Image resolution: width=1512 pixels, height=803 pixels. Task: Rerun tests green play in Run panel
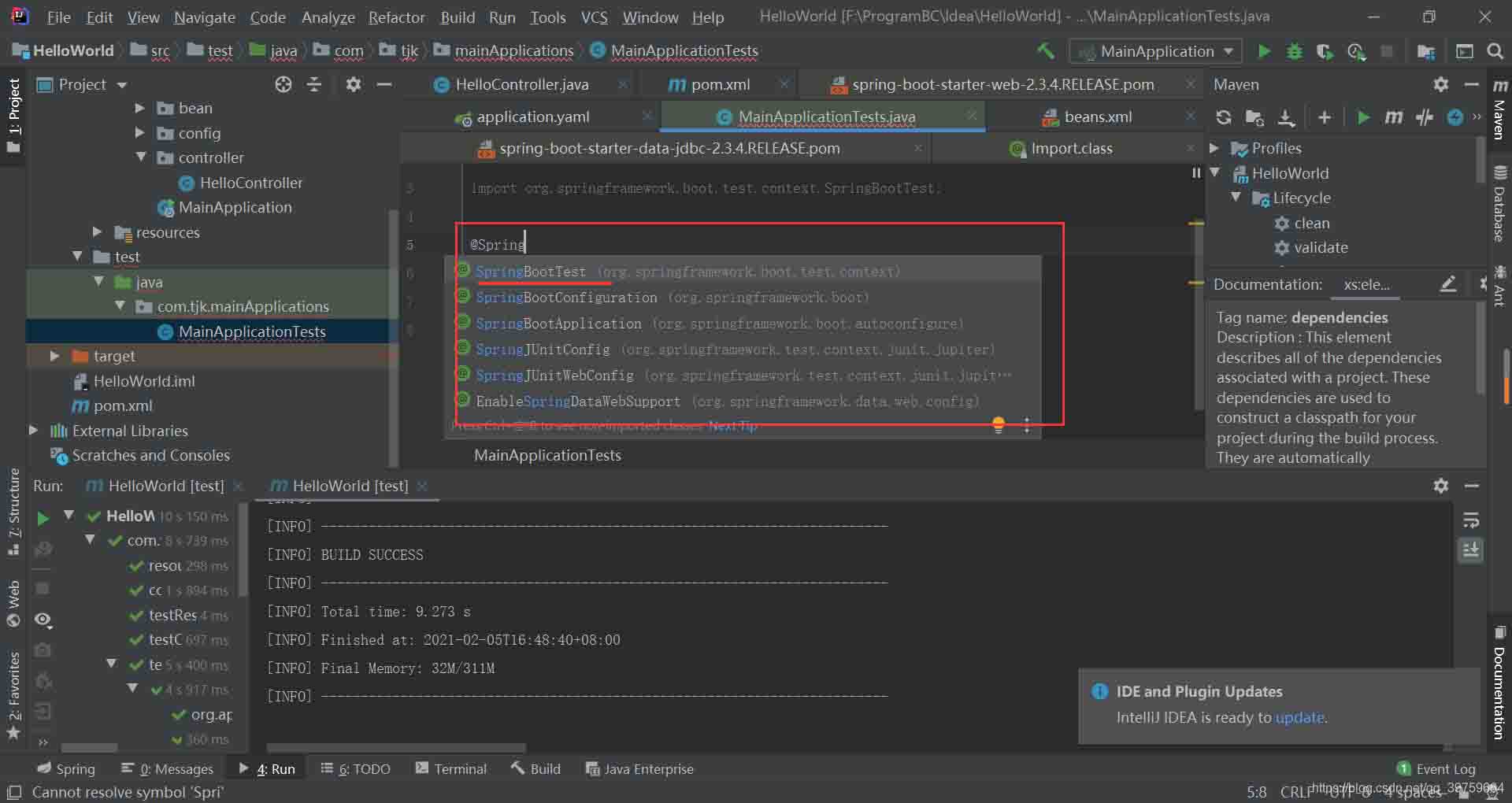pyautogui.click(x=43, y=518)
